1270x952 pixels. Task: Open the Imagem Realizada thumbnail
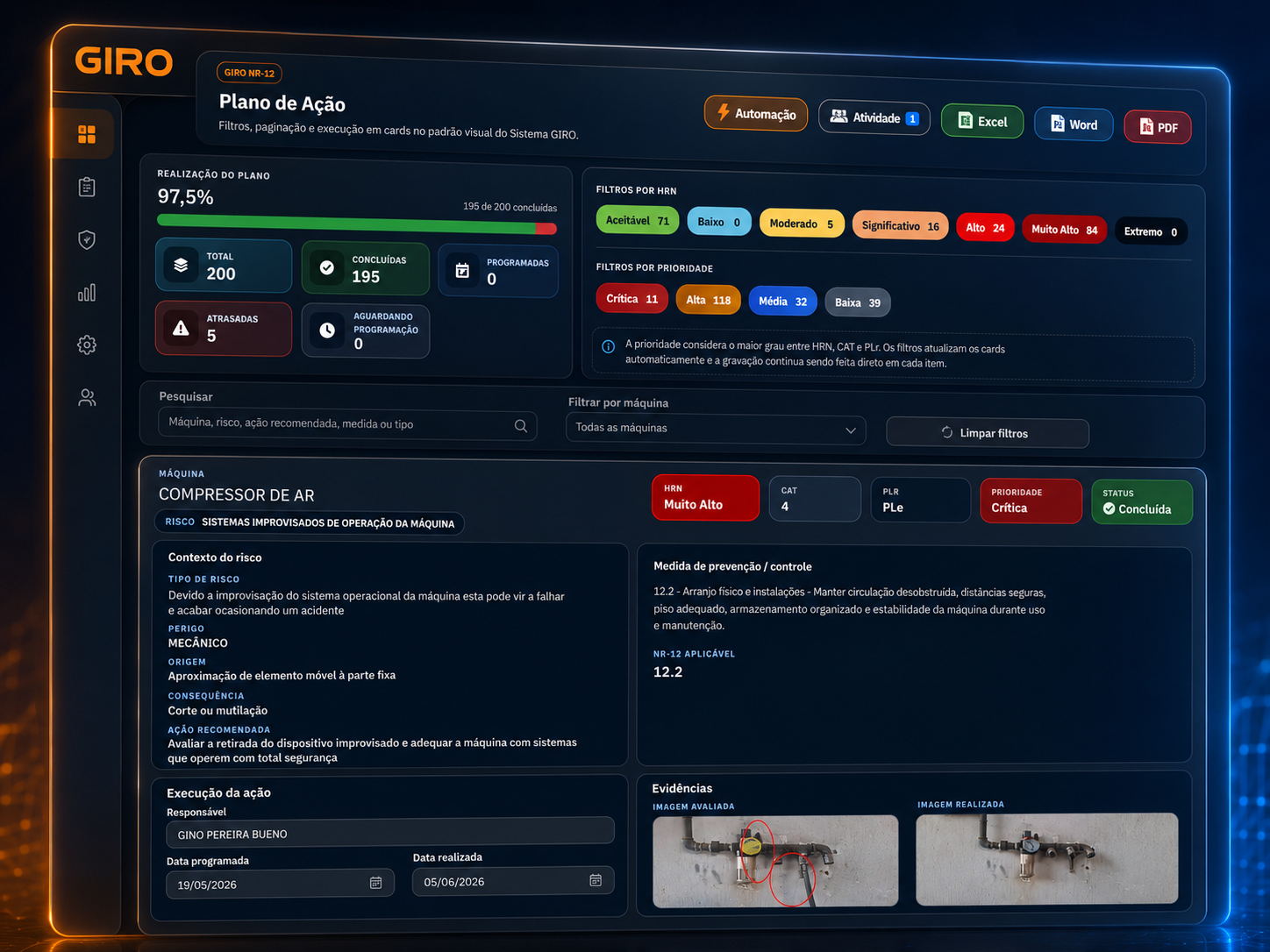(1046, 859)
